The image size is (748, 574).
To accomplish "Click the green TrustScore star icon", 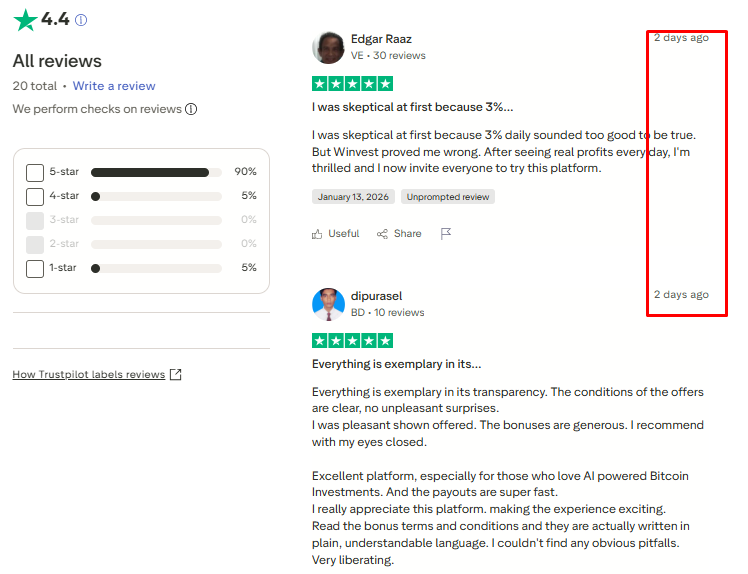I will pyautogui.click(x=25, y=20).
